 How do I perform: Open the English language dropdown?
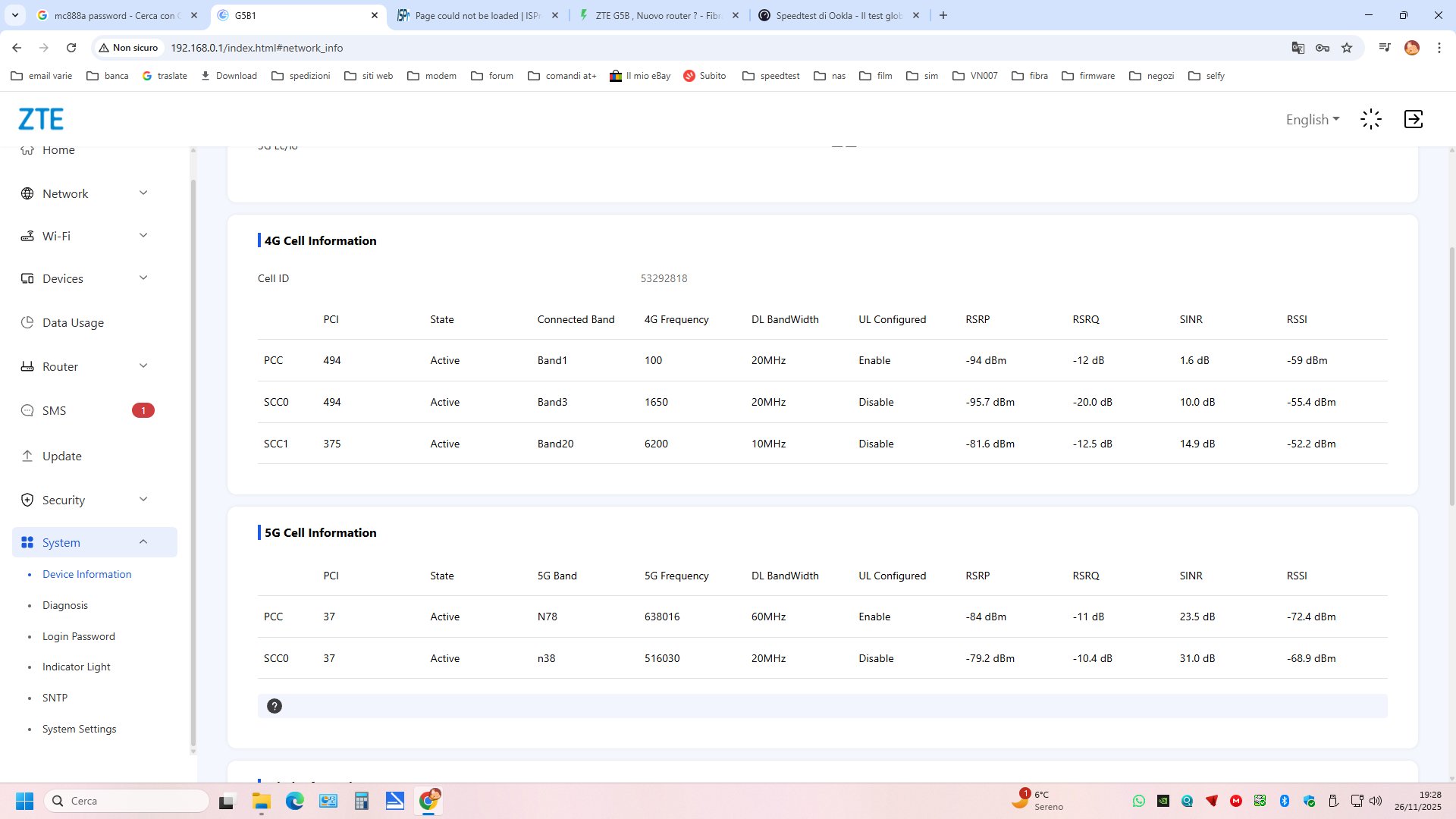(x=1312, y=119)
